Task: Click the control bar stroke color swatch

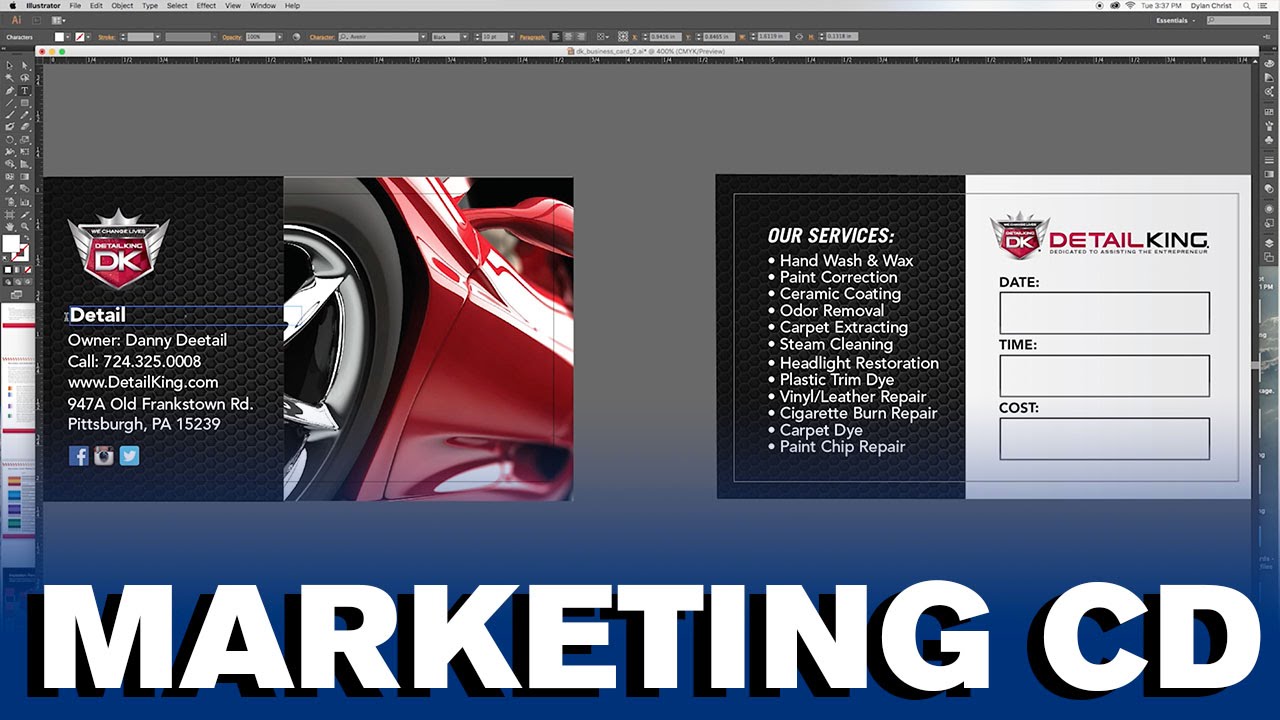Action: pyautogui.click(x=80, y=37)
